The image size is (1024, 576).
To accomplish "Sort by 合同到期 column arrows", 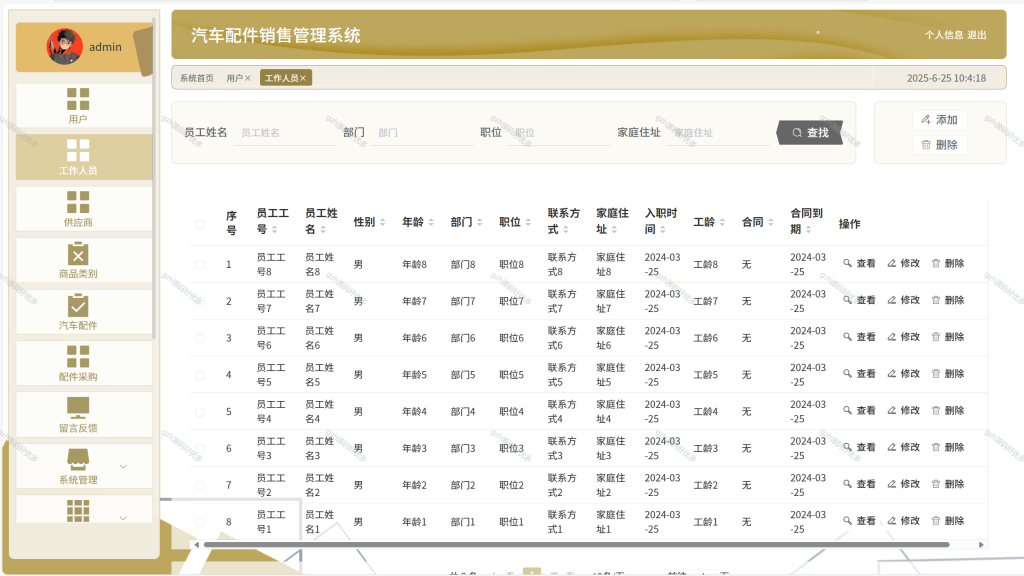I will point(808,229).
